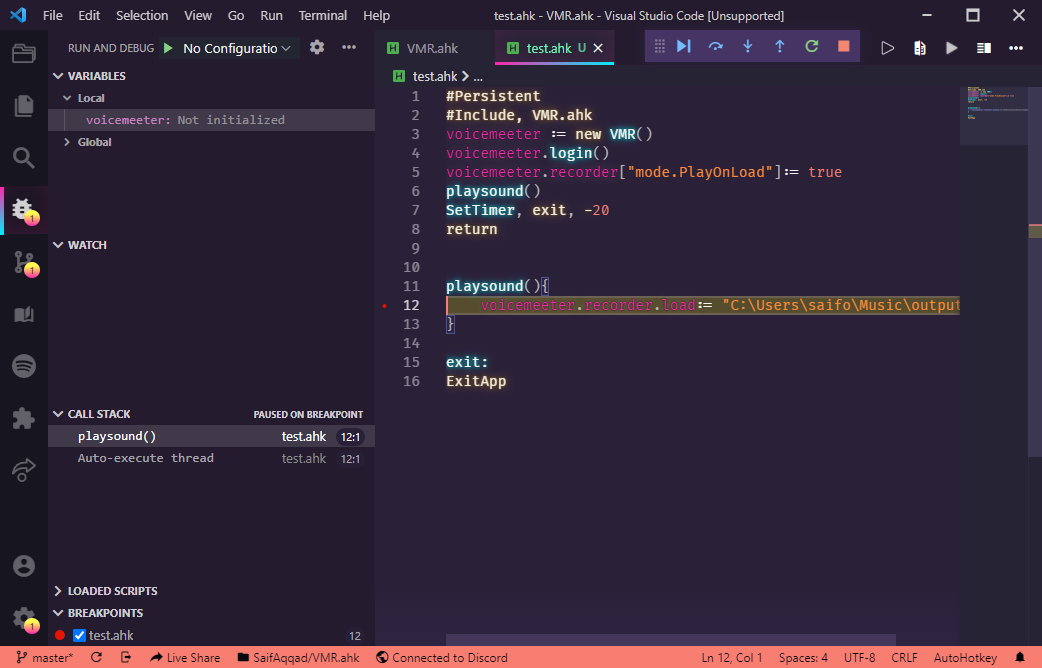Stop the debug session

pyautogui.click(x=843, y=46)
